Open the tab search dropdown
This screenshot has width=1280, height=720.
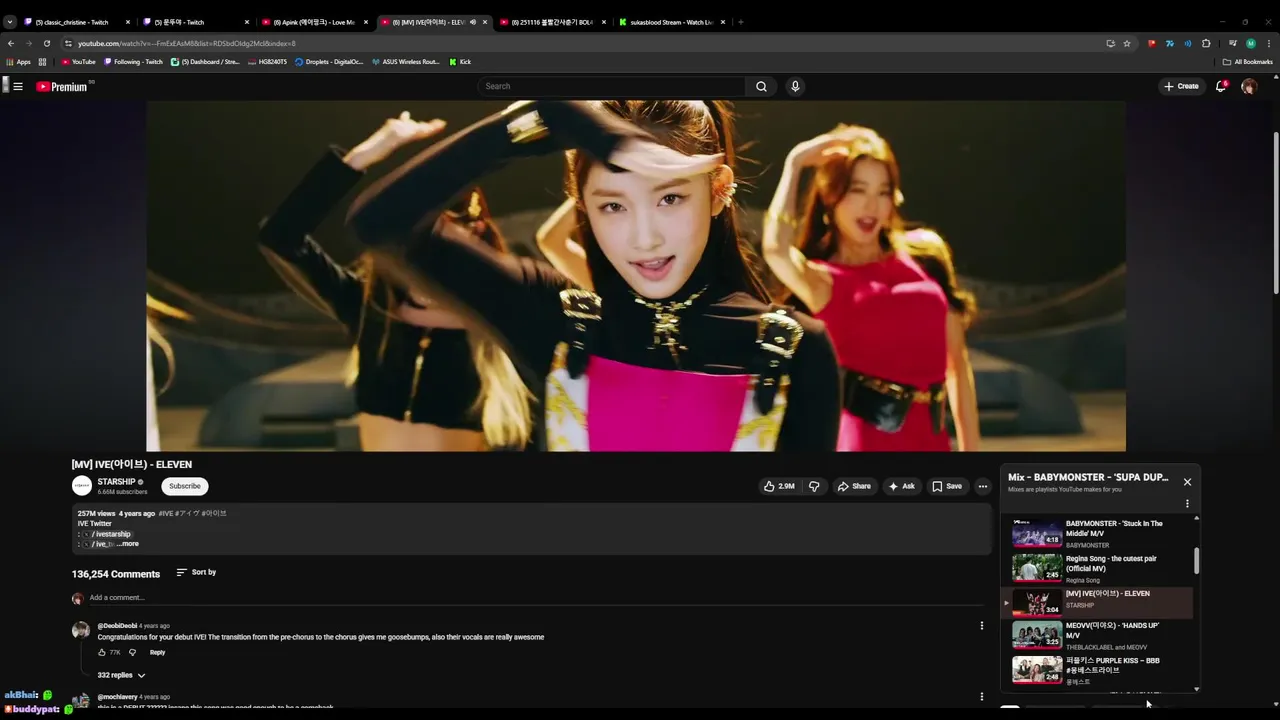coord(10,22)
